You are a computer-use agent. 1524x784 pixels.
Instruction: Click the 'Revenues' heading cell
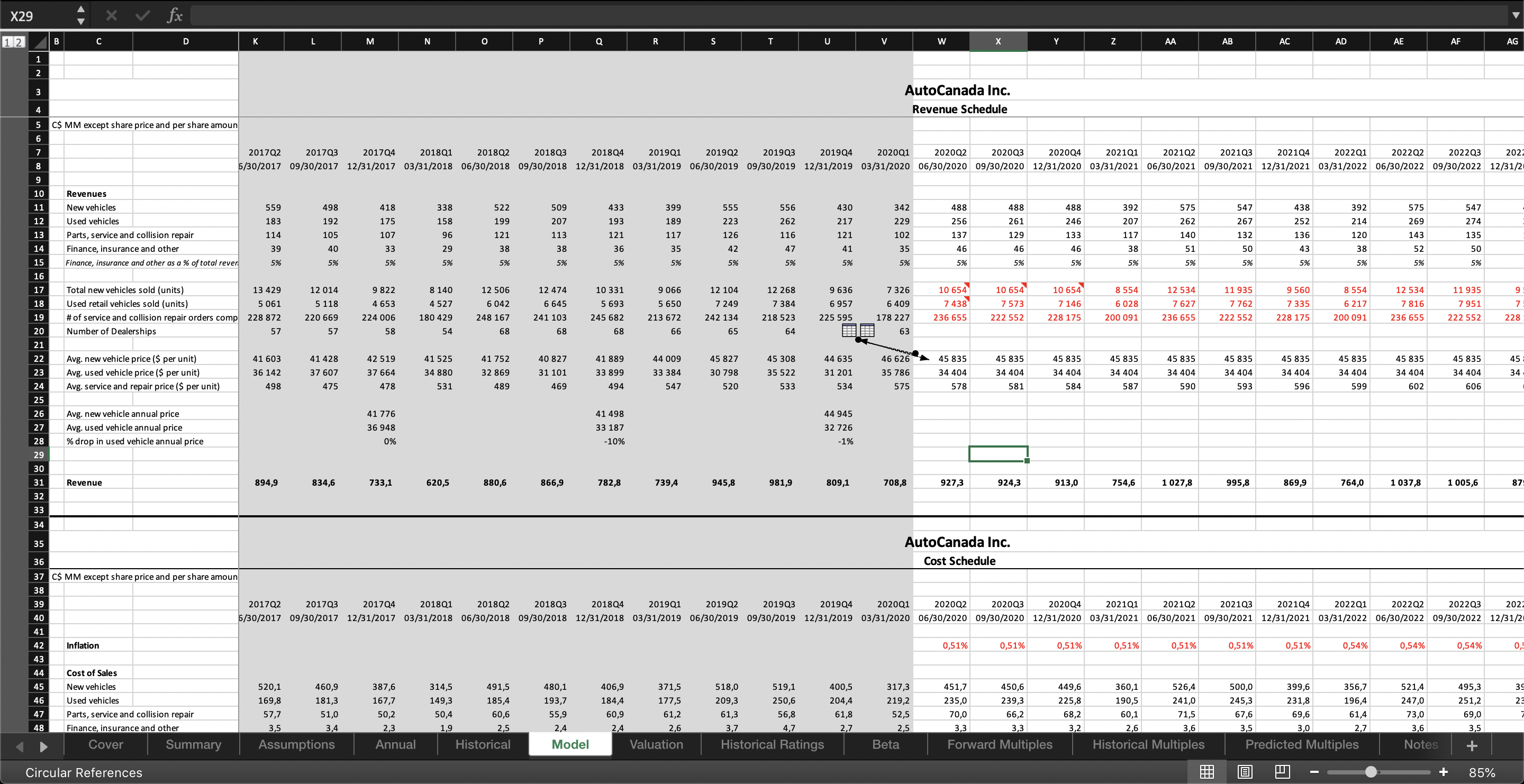pos(86,193)
